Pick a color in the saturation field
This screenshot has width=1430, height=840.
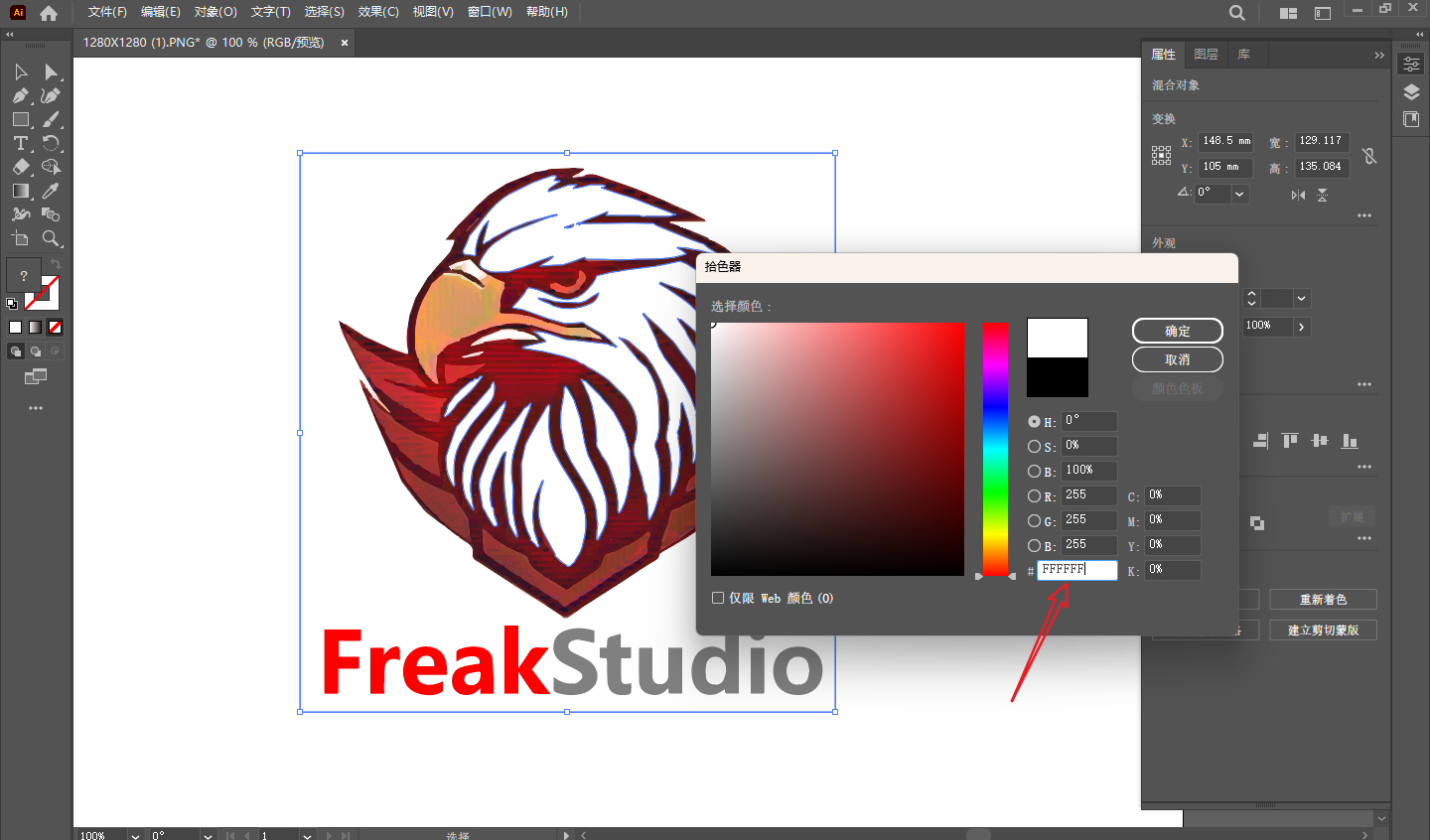click(x=837, y=449)
